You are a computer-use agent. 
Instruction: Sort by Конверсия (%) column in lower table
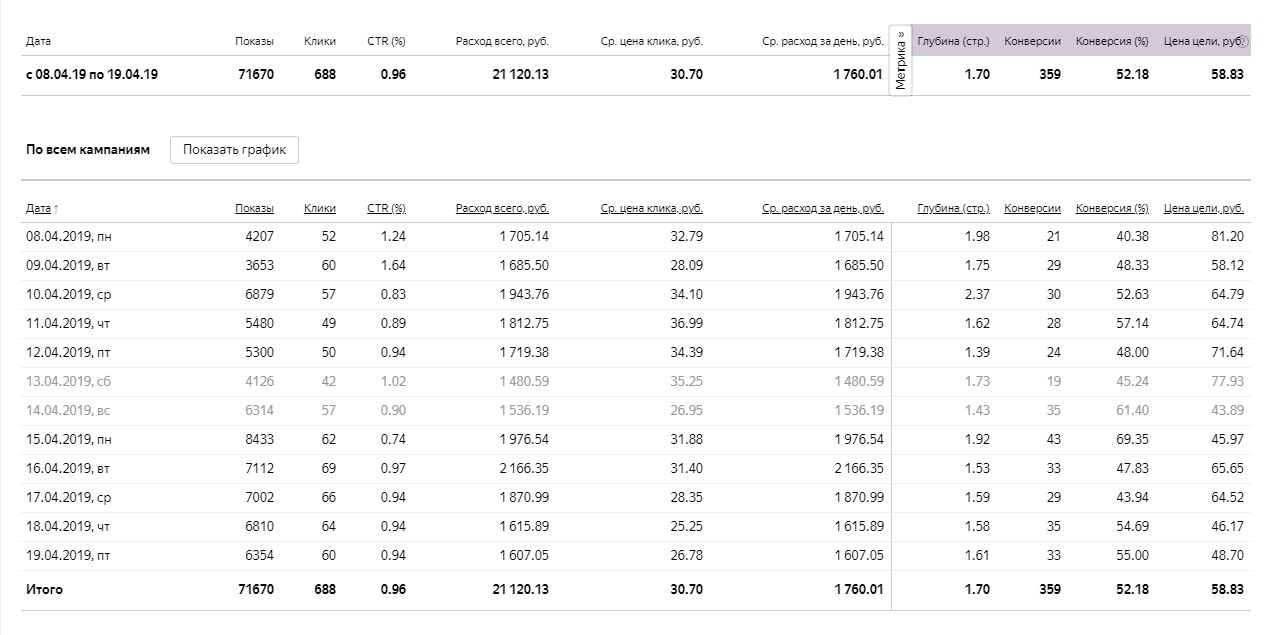coord(1112,208)
